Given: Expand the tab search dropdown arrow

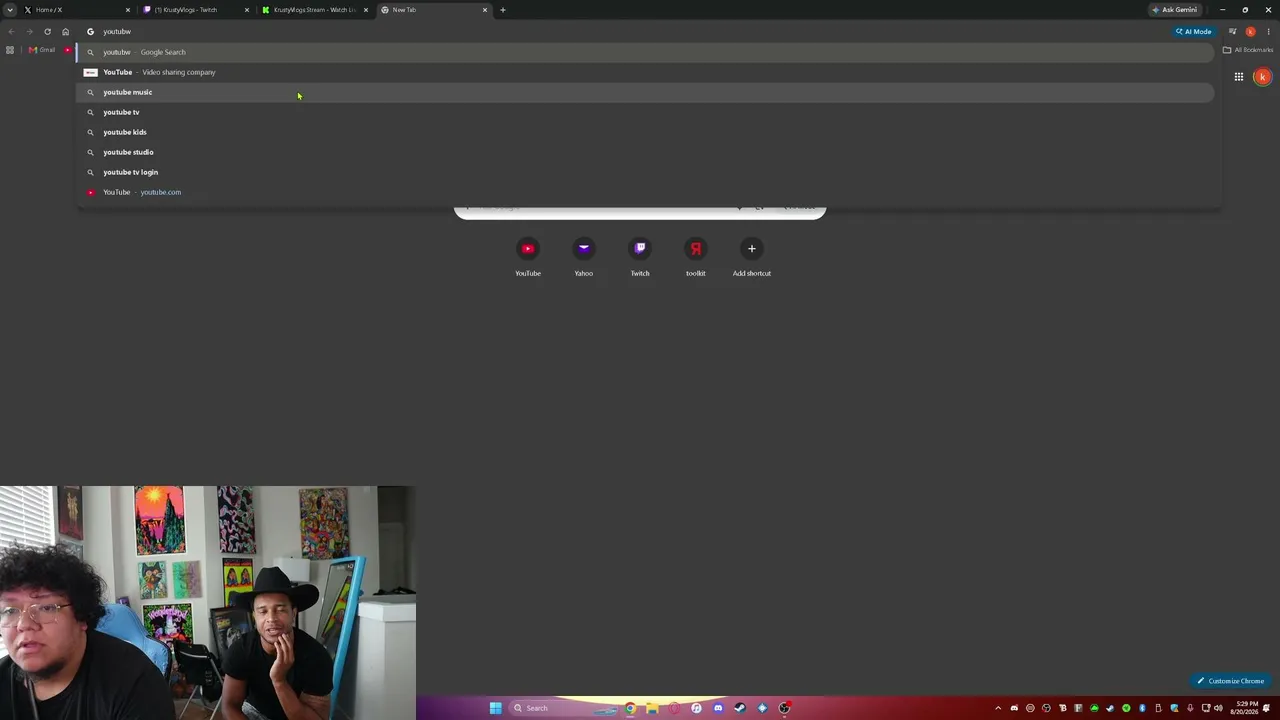Looking at the screenshot, I should coord(10,10).
